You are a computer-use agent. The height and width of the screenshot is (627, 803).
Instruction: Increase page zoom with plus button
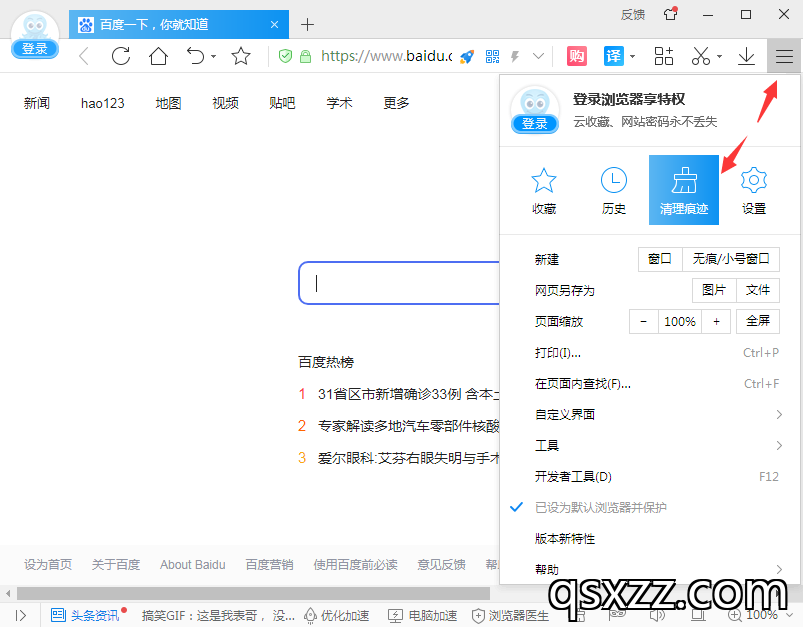pyautogui.click(x=716, y=321)
